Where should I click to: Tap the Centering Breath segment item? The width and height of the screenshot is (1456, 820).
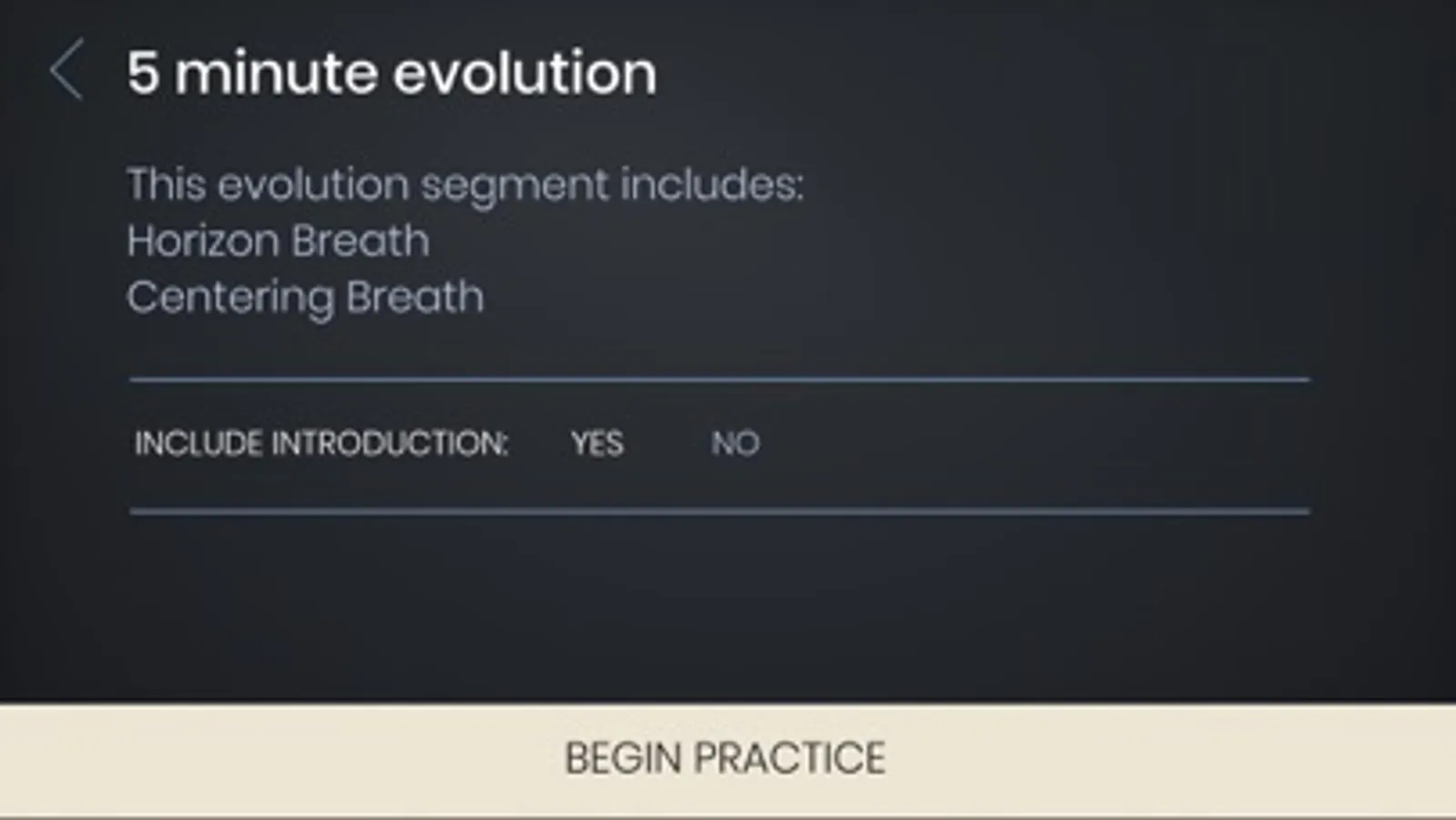(305, 298)
